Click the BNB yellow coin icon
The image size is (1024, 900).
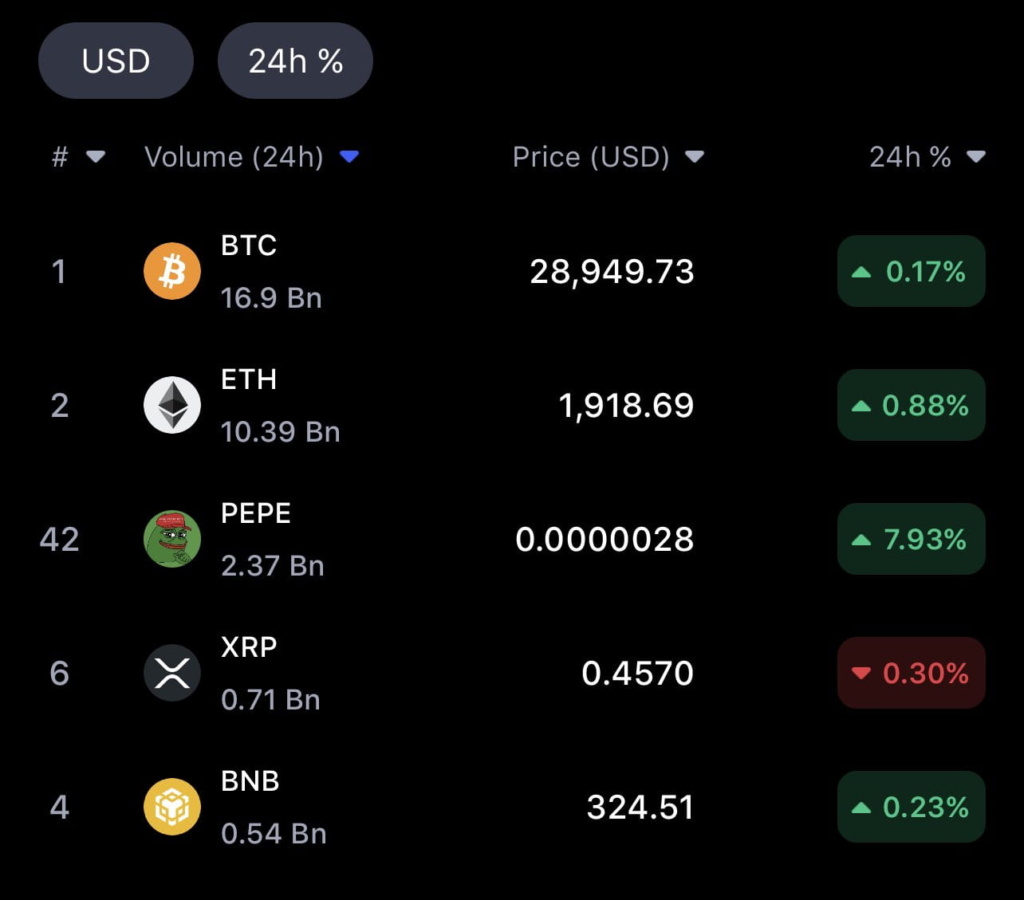(172, 807)
